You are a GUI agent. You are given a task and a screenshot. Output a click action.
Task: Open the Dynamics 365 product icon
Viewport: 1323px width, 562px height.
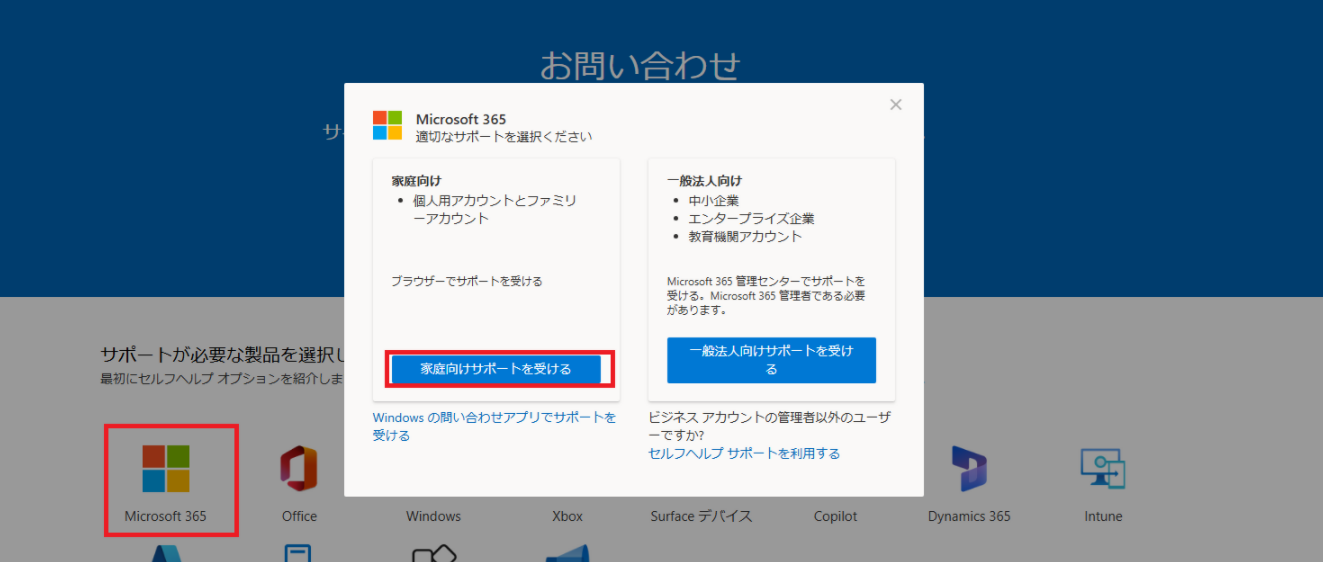pos(969,469)
